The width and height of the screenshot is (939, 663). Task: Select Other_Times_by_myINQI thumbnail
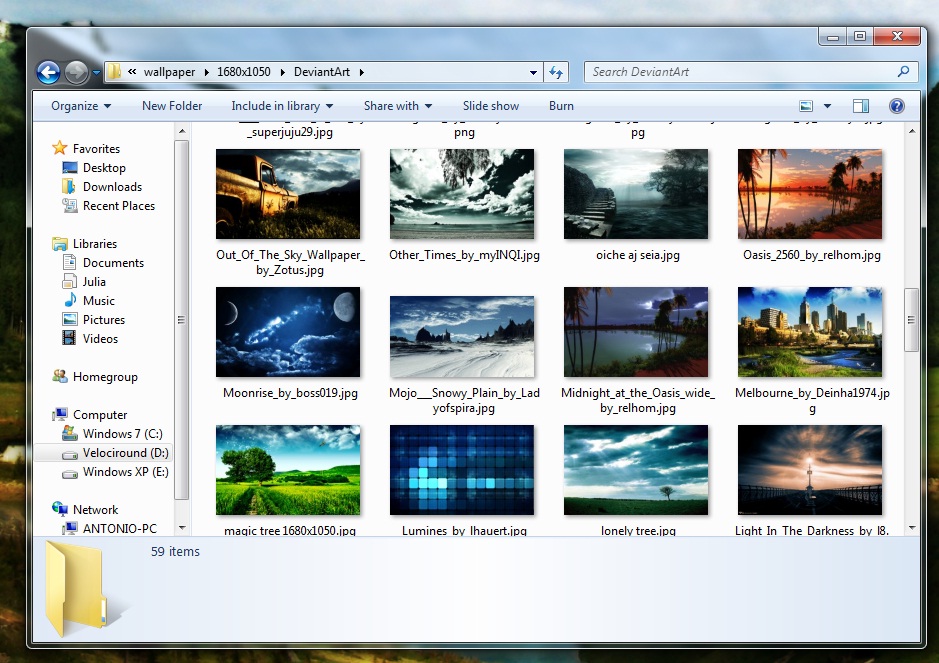coord(462,194)
